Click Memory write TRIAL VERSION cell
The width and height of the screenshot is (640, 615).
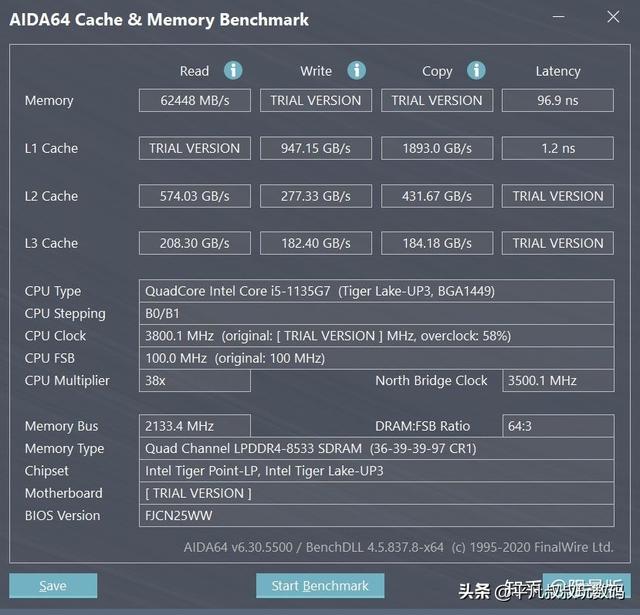(x=316, y=100)
